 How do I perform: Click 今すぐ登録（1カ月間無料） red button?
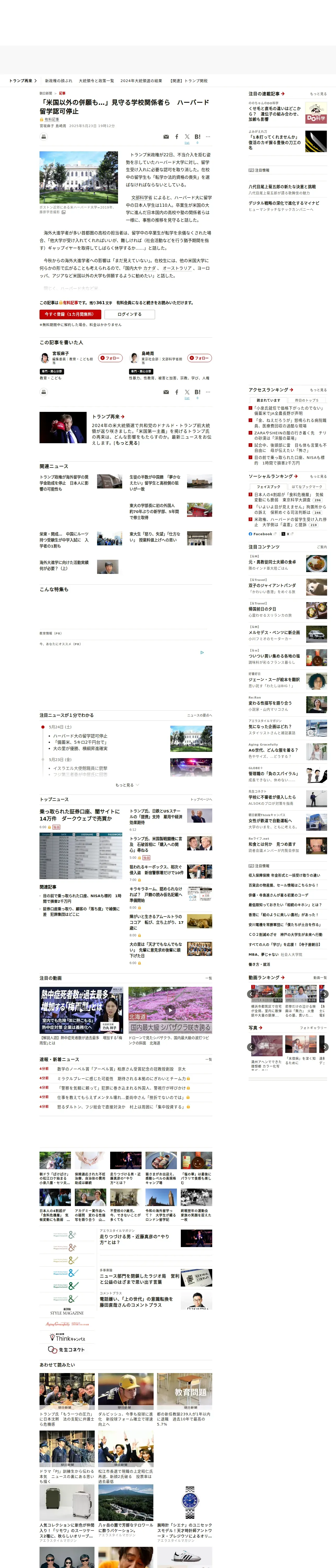coord(70,314)
